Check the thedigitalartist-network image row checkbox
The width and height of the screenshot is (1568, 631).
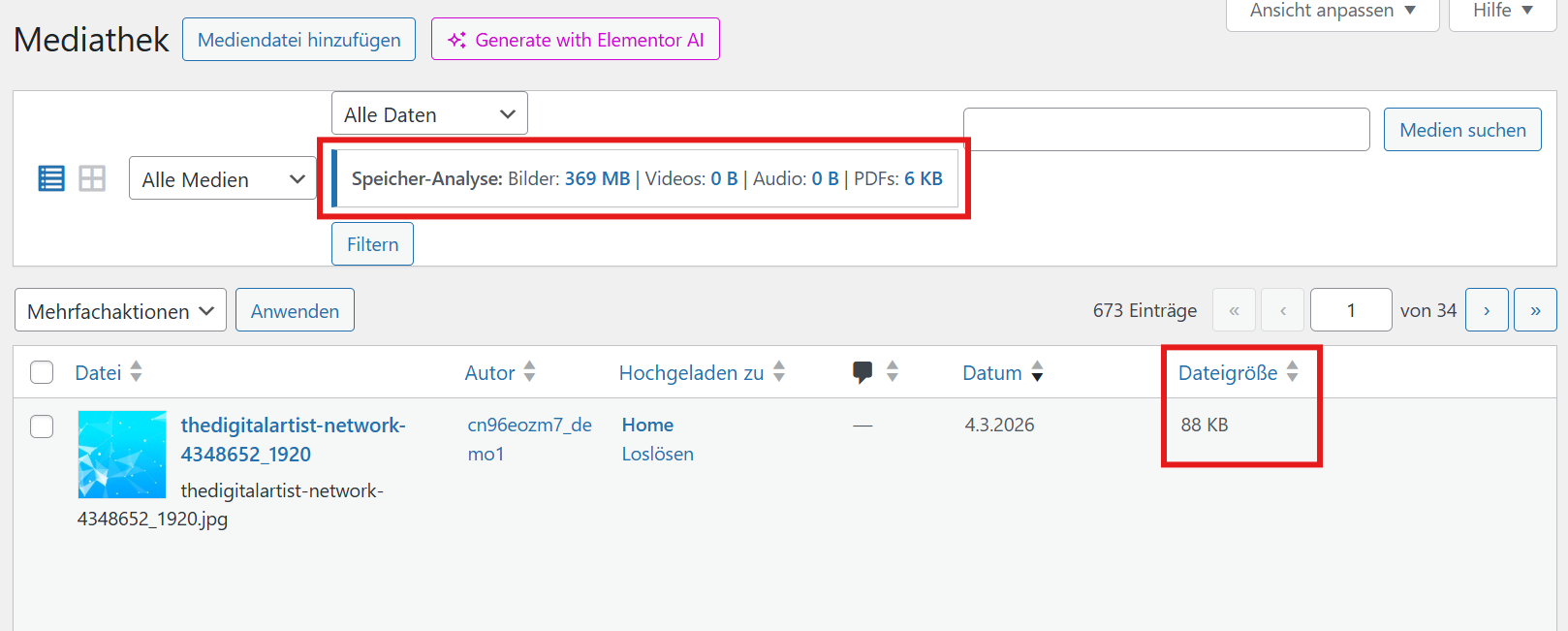coord(42,426)
